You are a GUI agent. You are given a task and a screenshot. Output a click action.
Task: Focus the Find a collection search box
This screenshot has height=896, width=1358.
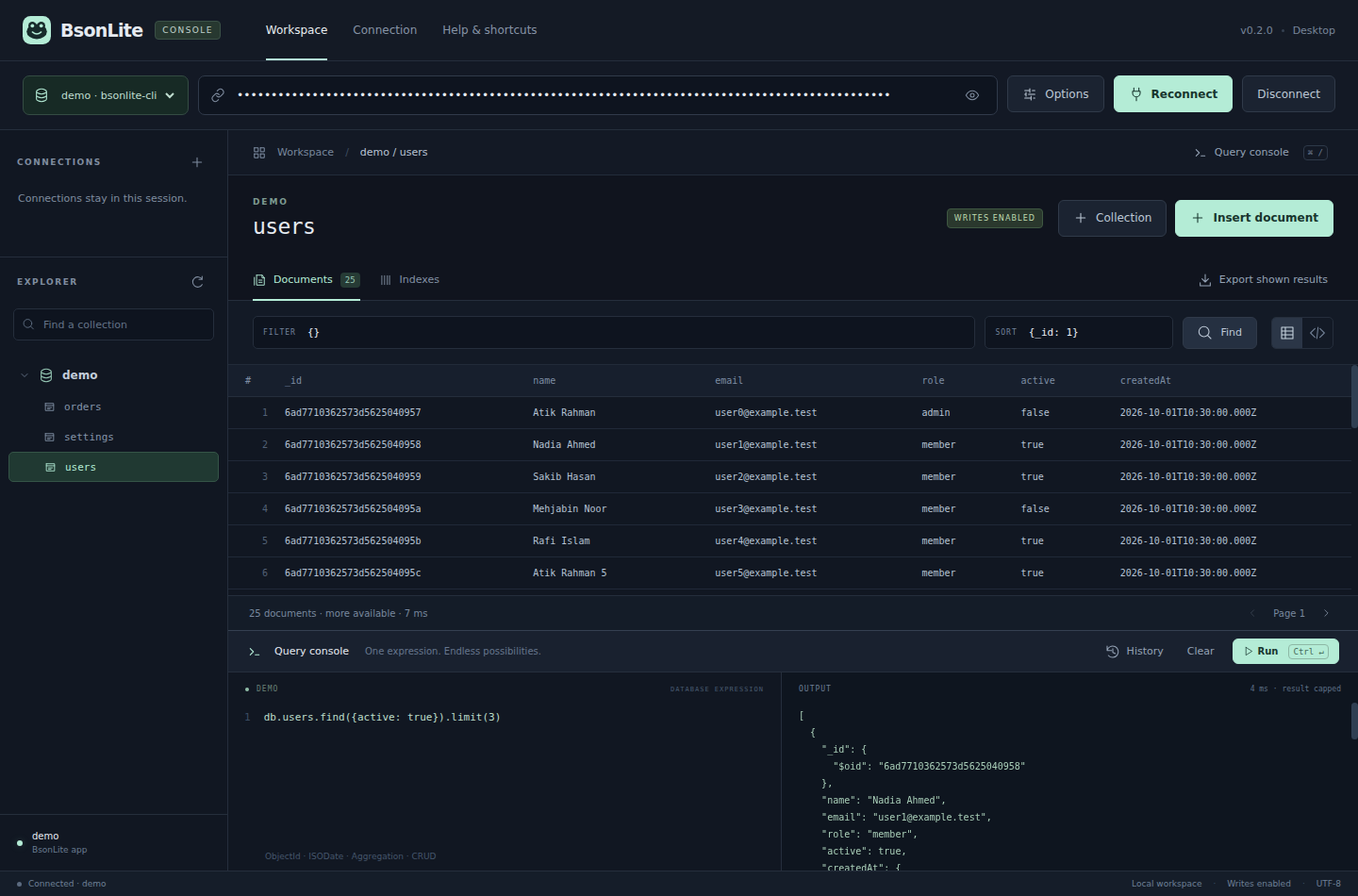pyautogui.click(x=113, y=324)
